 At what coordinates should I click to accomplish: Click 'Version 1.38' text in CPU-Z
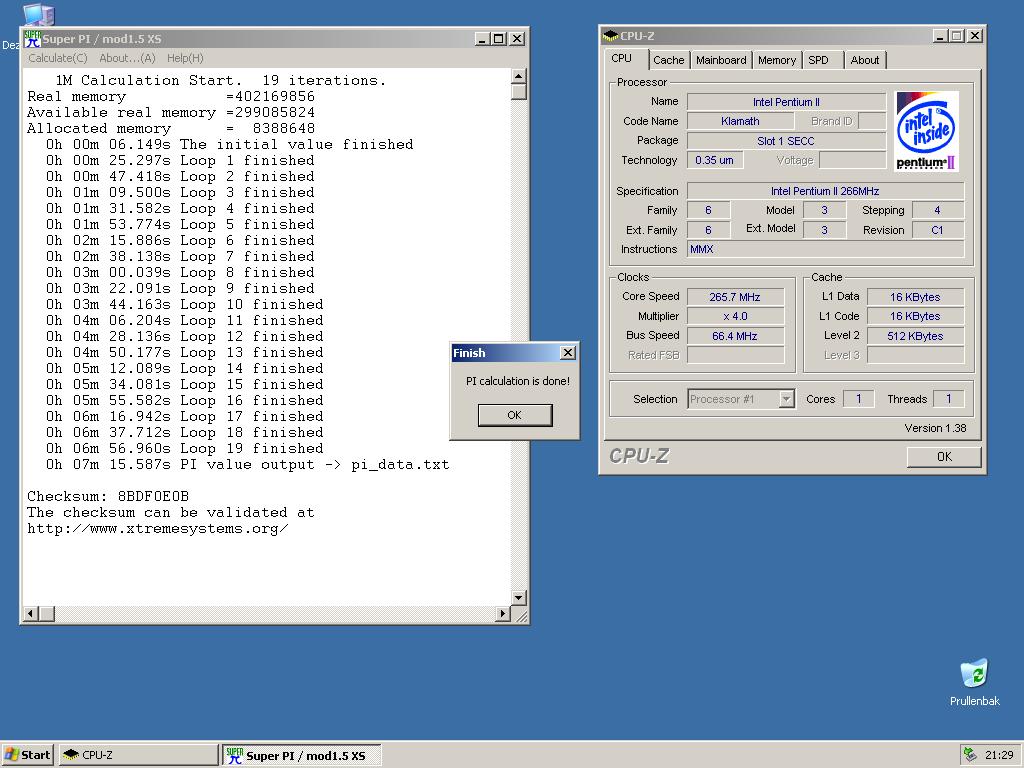point(935,428)
